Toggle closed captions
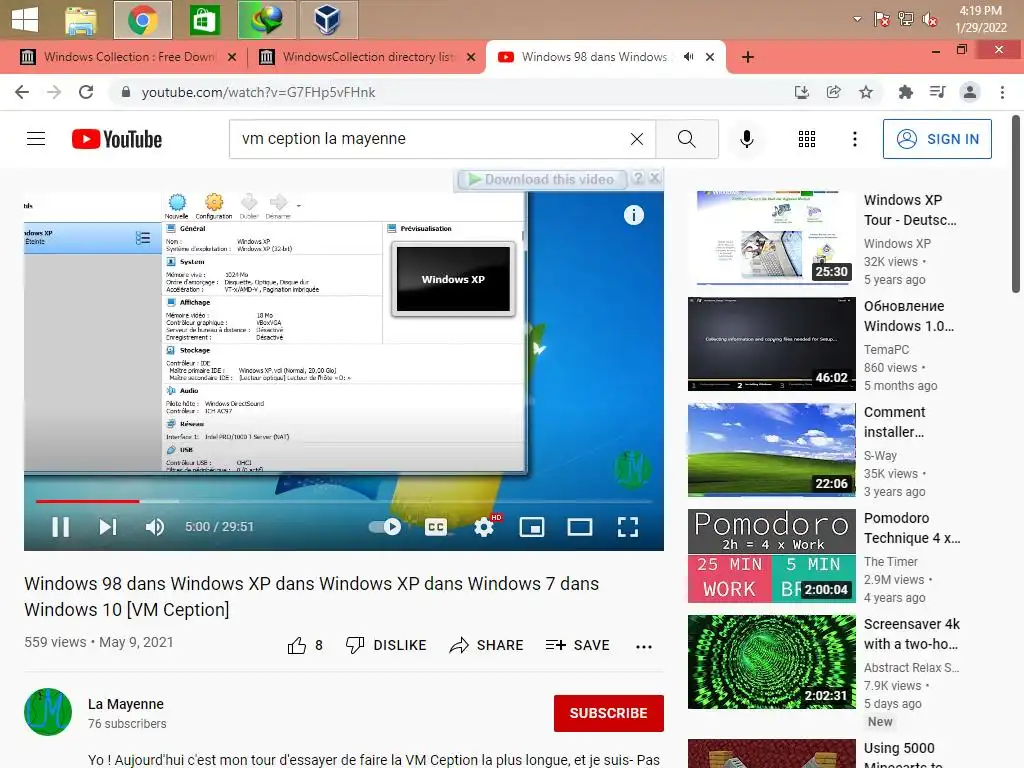 436,526
